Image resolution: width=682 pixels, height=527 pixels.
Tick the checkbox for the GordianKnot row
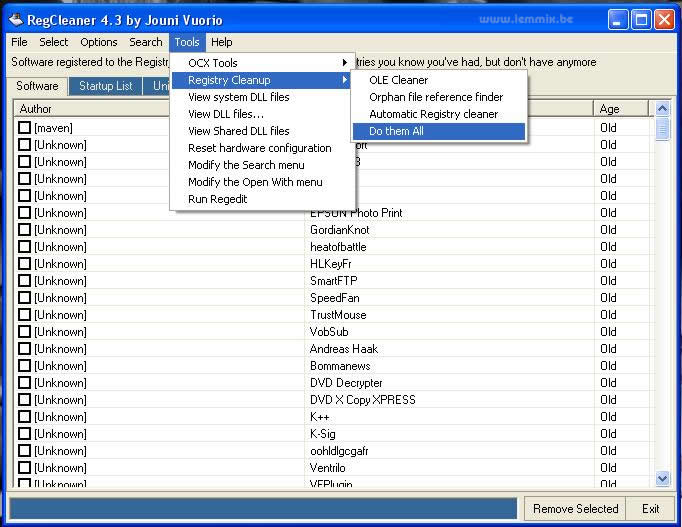pos(25,230)
